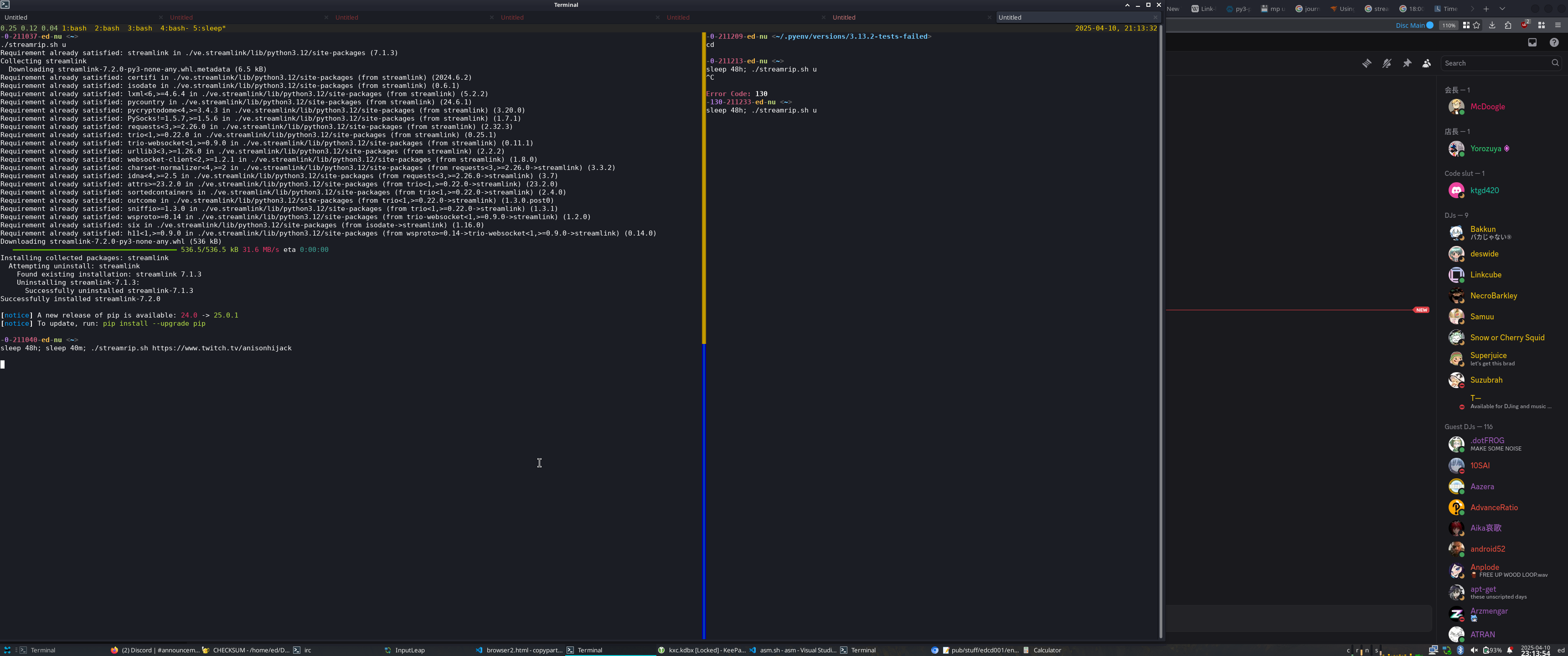This screenshot has height=656, width=1568.
Task: Close the second Untitled terminal tab
Action: [326, 17]
